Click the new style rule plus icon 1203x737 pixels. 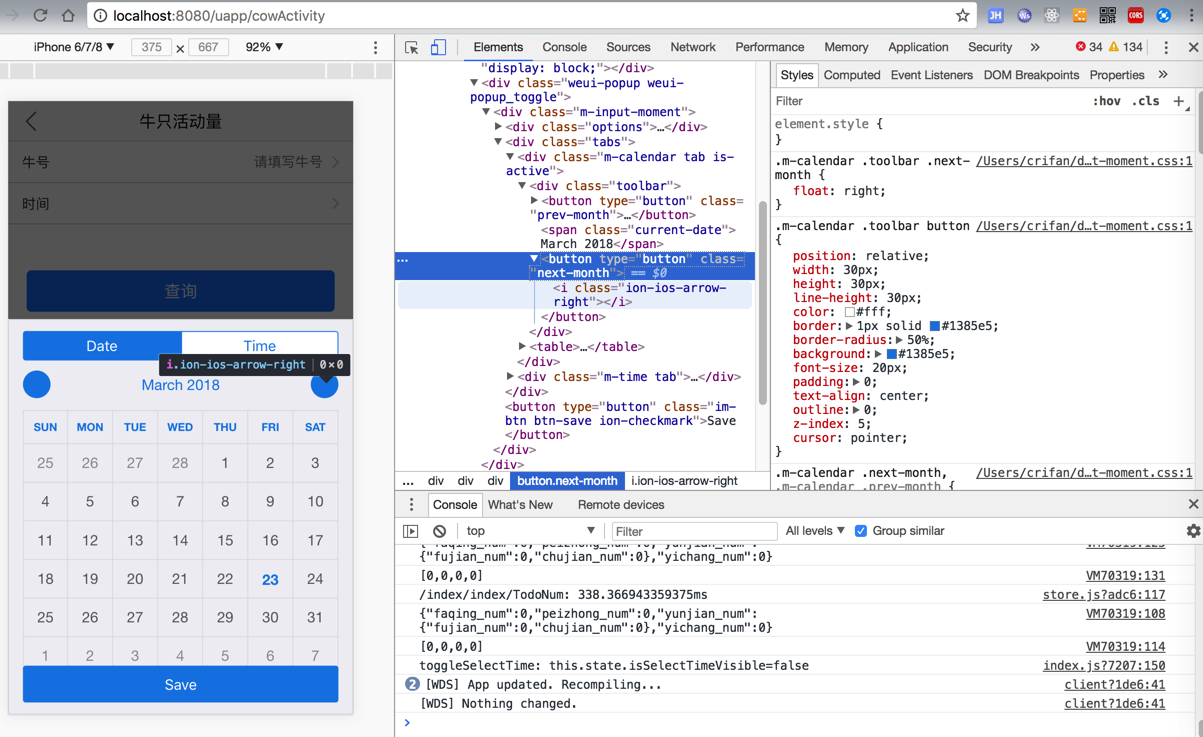tap(1178, 101)
